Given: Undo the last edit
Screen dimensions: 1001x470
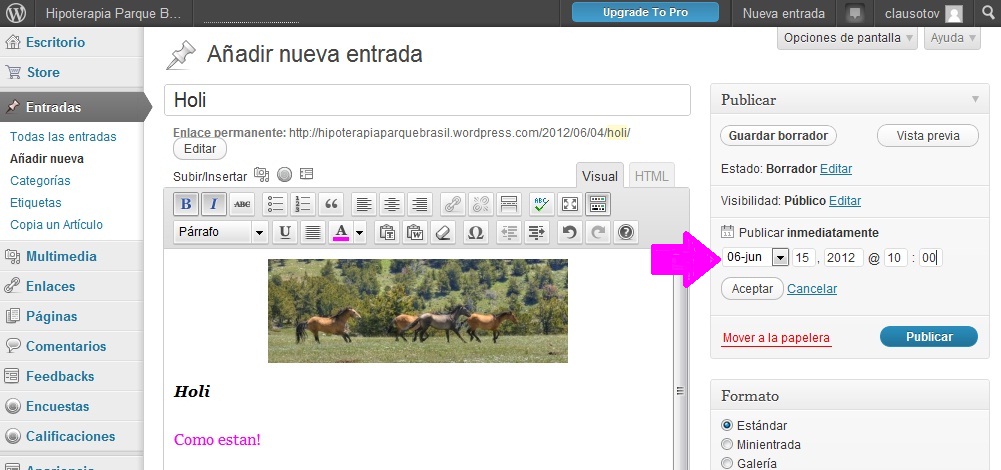Looking at the screenshot, I should click(569, 232).
